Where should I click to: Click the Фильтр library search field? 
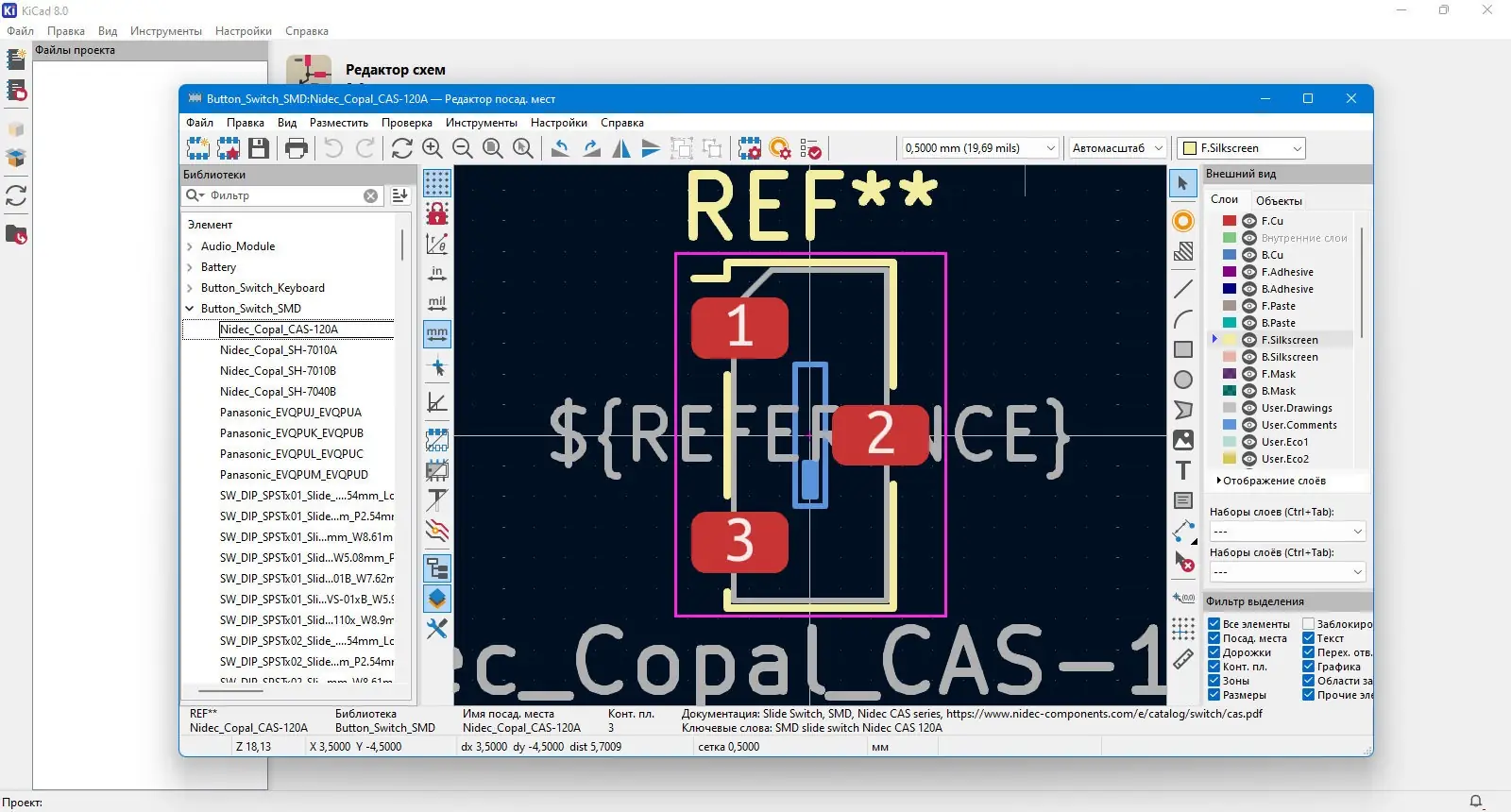click(x=283, y=195)
